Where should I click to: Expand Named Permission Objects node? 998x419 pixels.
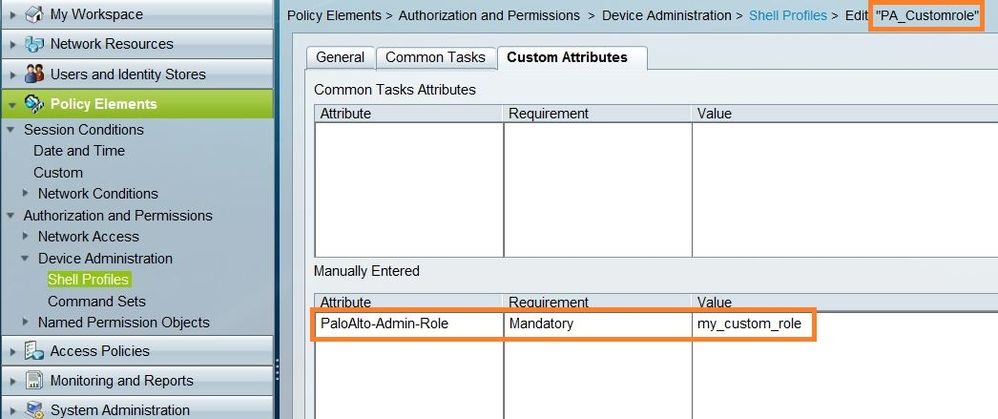pyautogui.click(x=27, y=323)
